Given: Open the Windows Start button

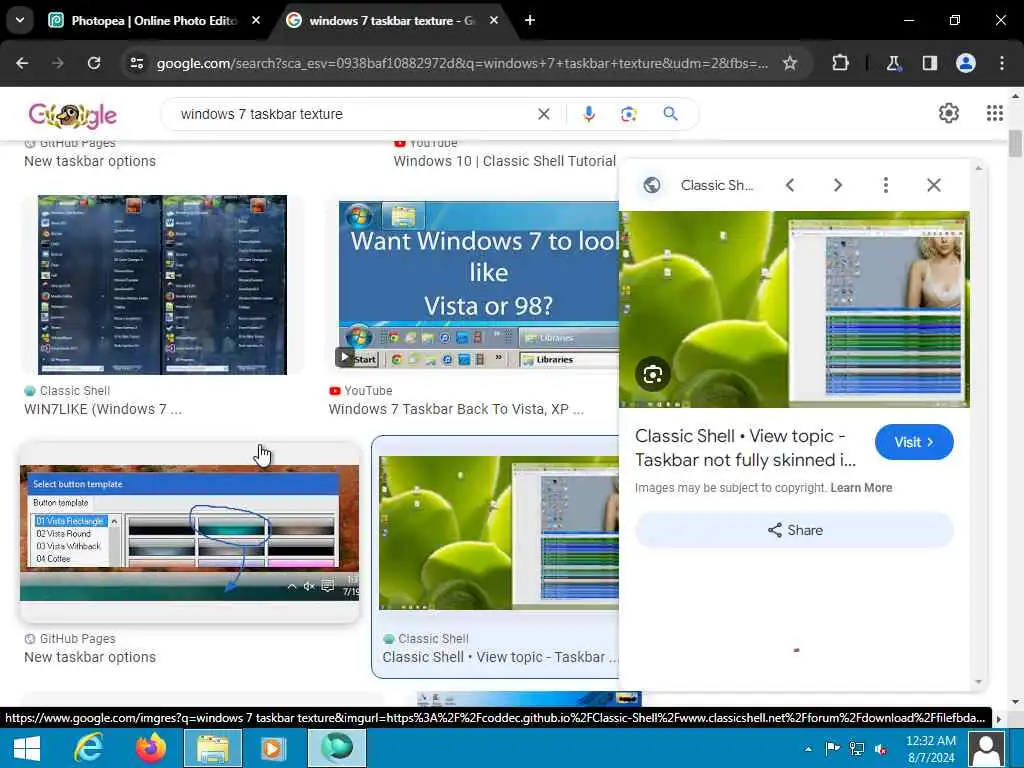Looking at the screenshot, I should click(x=27, y=748).
